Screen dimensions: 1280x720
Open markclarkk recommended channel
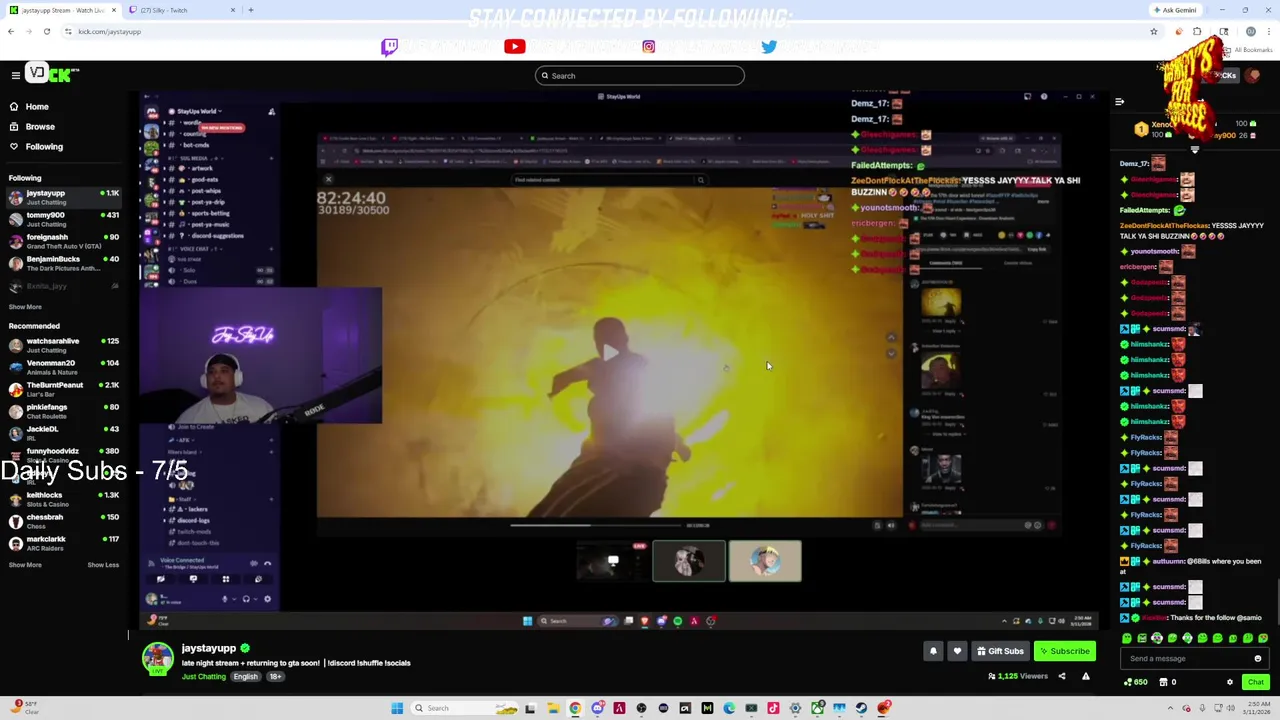pos(63,543)
